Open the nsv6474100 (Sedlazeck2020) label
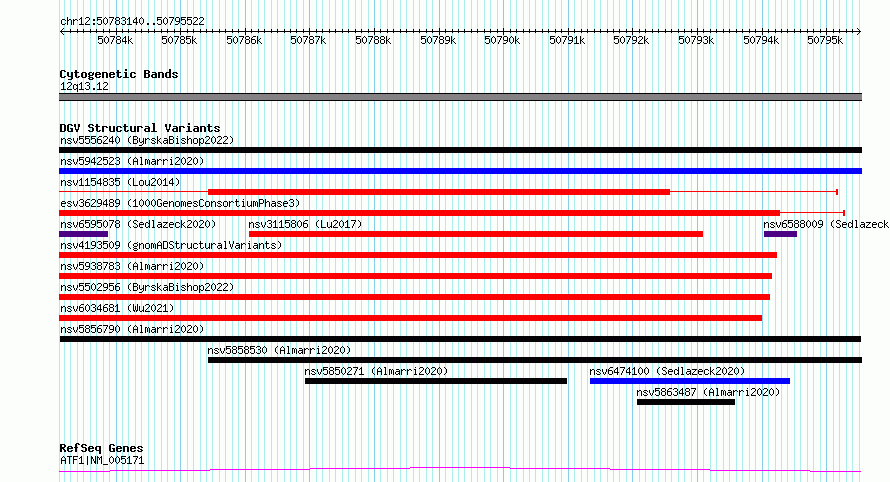 [x=667, y=371]
